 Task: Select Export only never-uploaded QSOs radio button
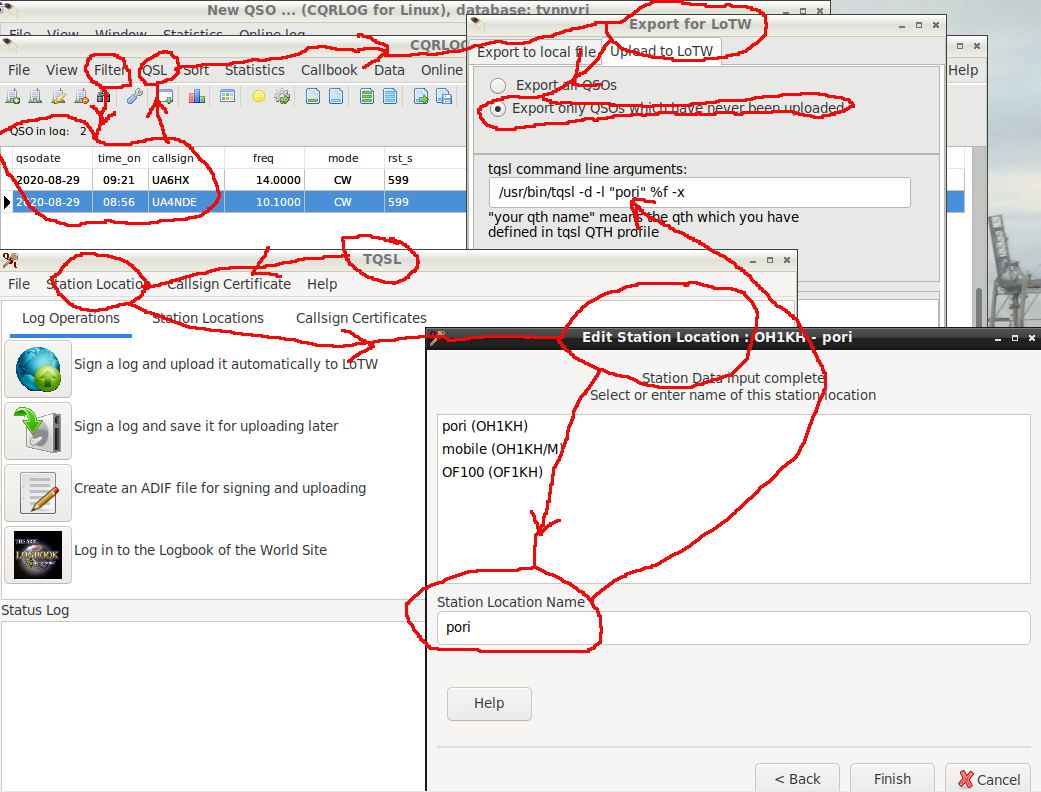coord(498,109)
